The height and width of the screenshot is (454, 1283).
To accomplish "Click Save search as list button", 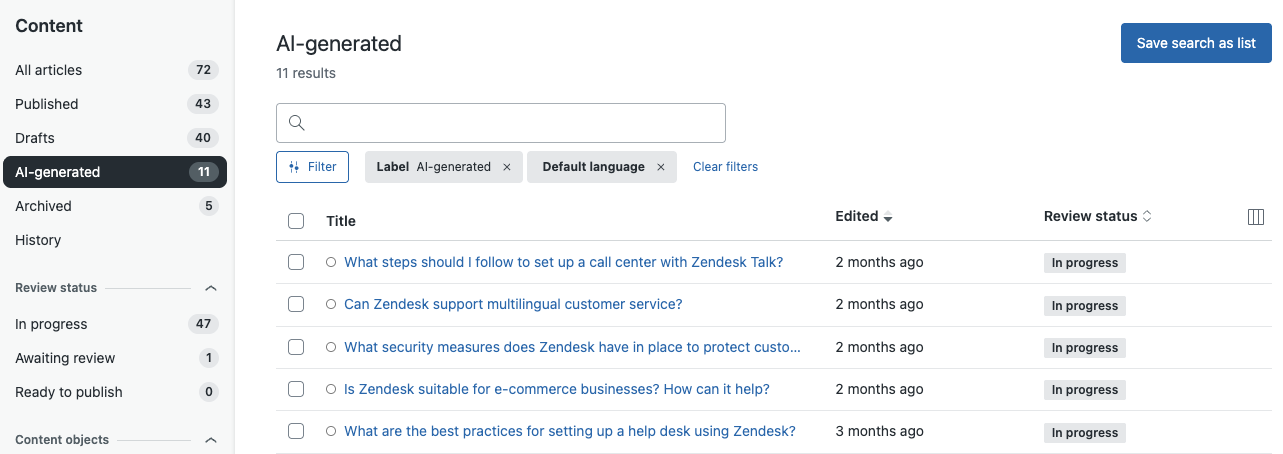I will point(1196,43).
